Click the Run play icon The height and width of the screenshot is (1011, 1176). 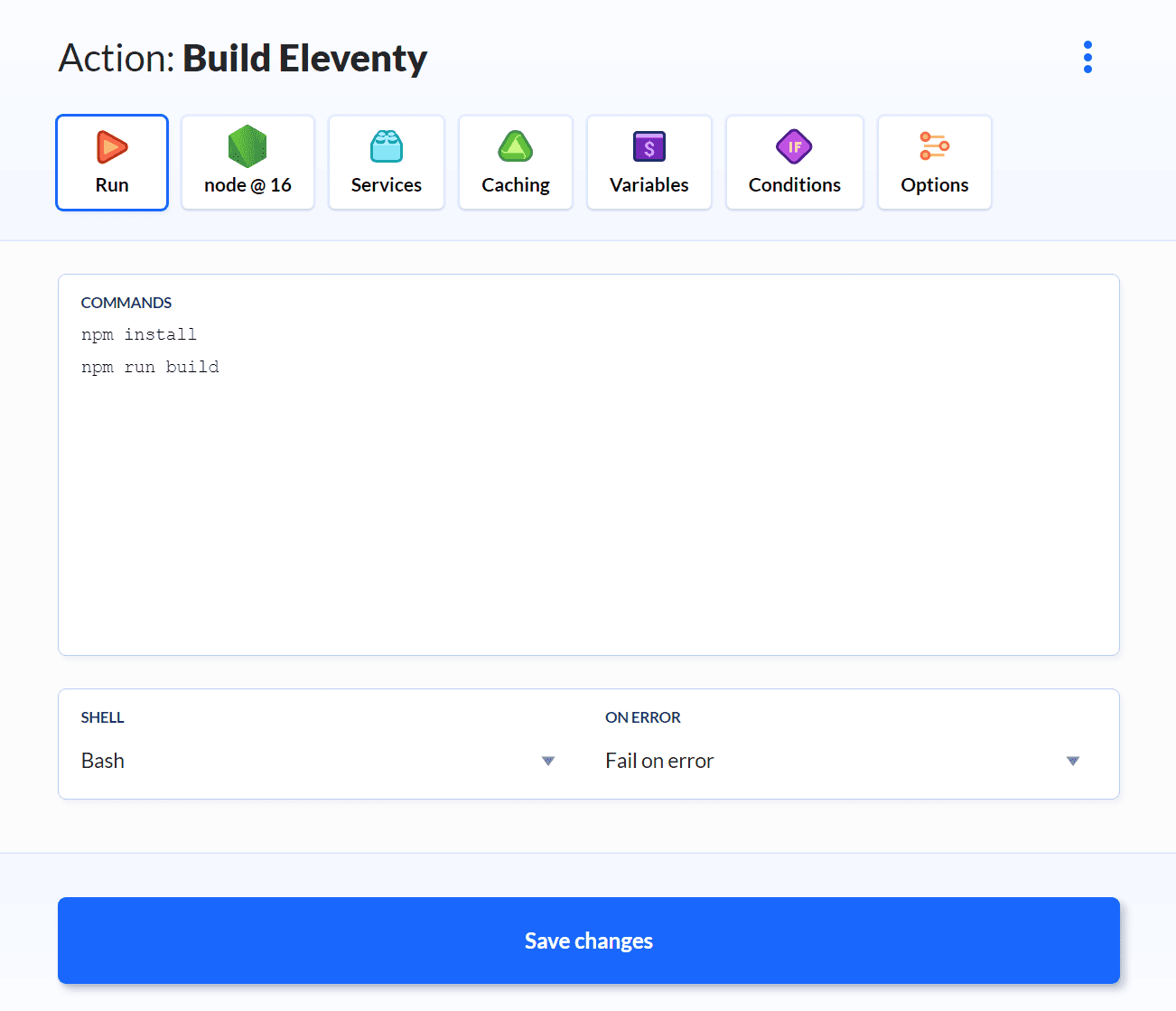(111, 146)
